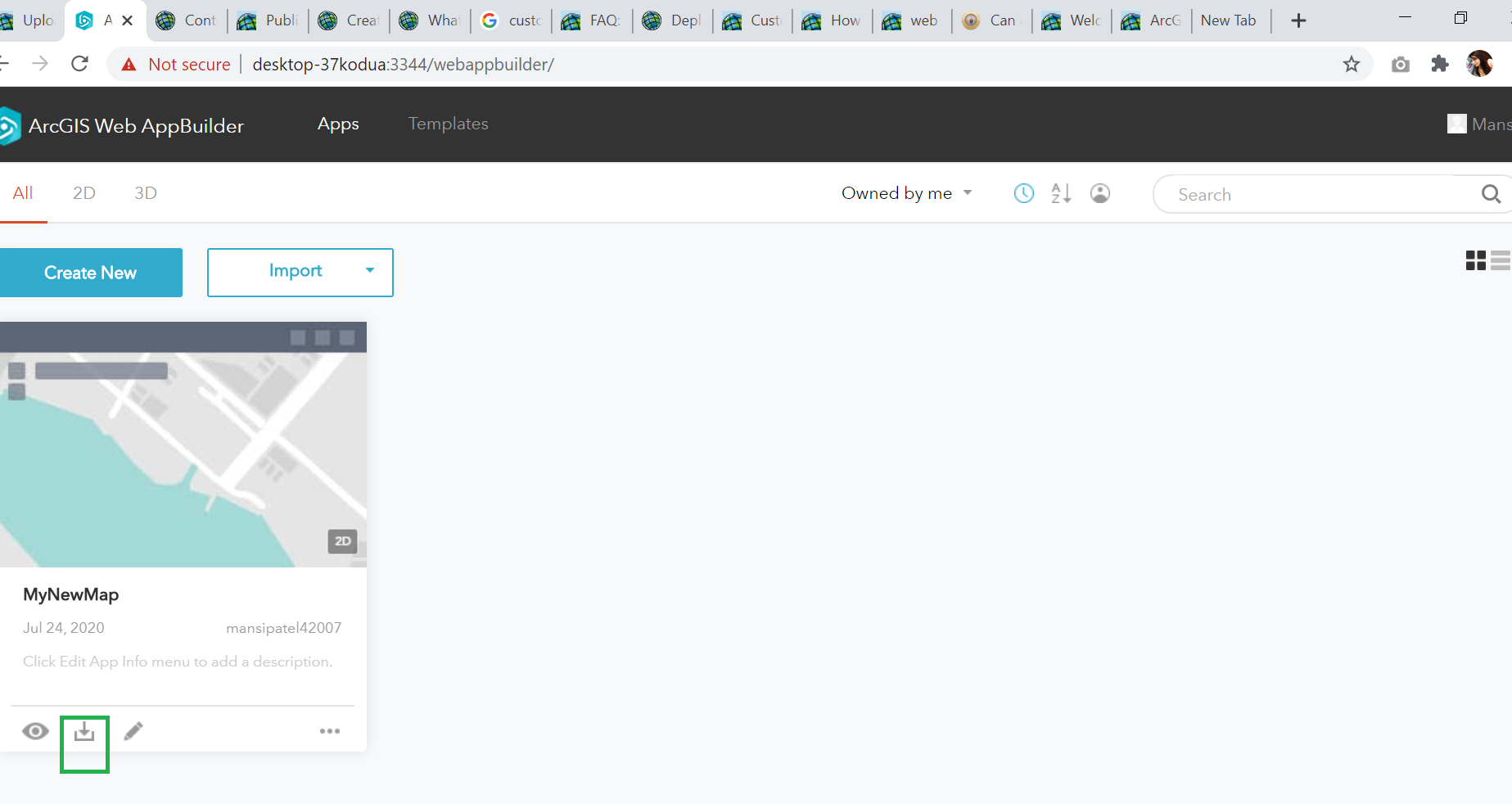Screen dimensions: 1512x804
Task: Sort apps alphabetically A-Z icon
Action: click(1061, 193)
